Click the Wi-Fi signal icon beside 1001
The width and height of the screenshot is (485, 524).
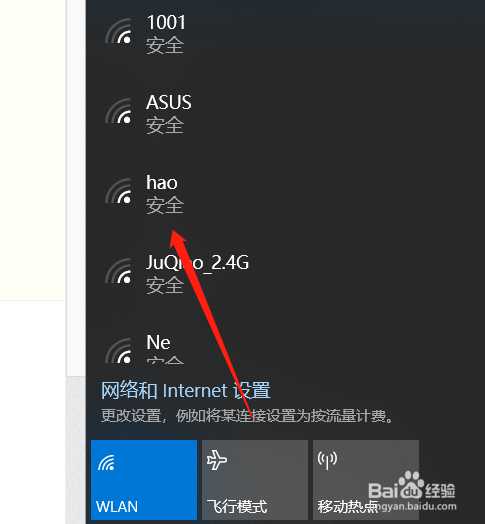118,31
